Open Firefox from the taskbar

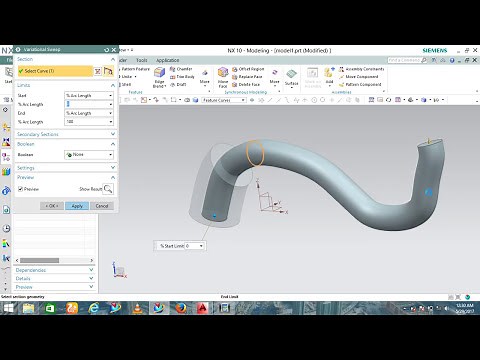pyautogui.click(x=181, y=308)
